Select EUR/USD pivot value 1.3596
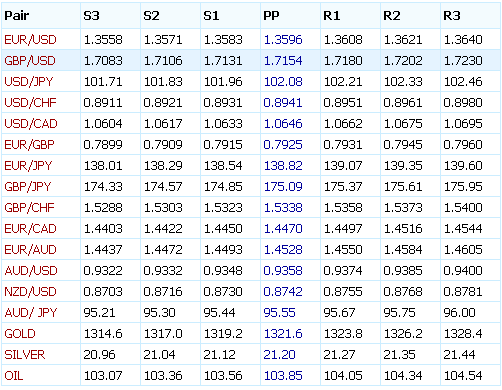502x390 pixels. click(283, 40)
